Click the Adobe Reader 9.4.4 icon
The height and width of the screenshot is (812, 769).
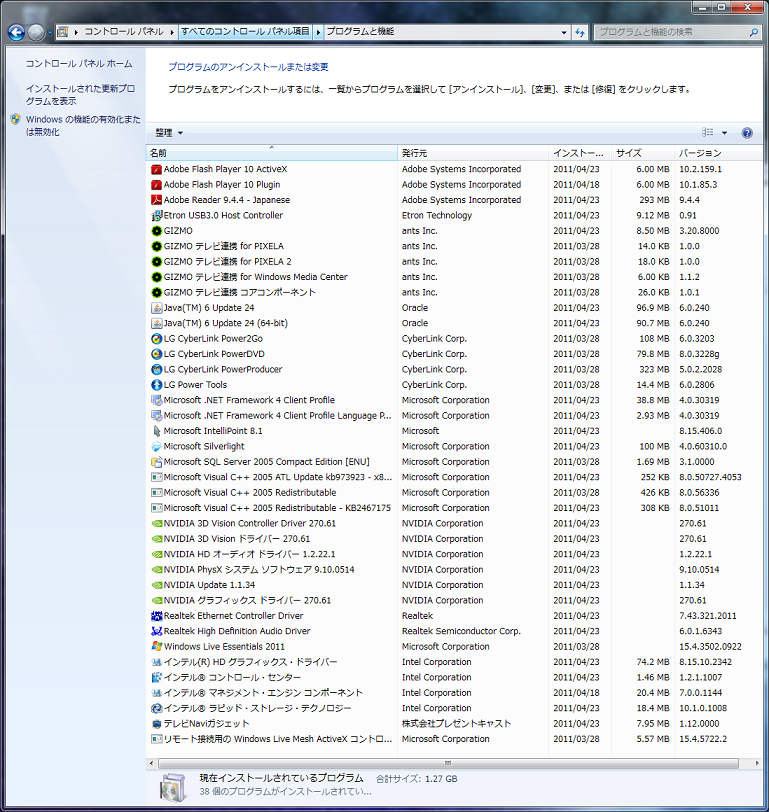(x=156, y=200)
